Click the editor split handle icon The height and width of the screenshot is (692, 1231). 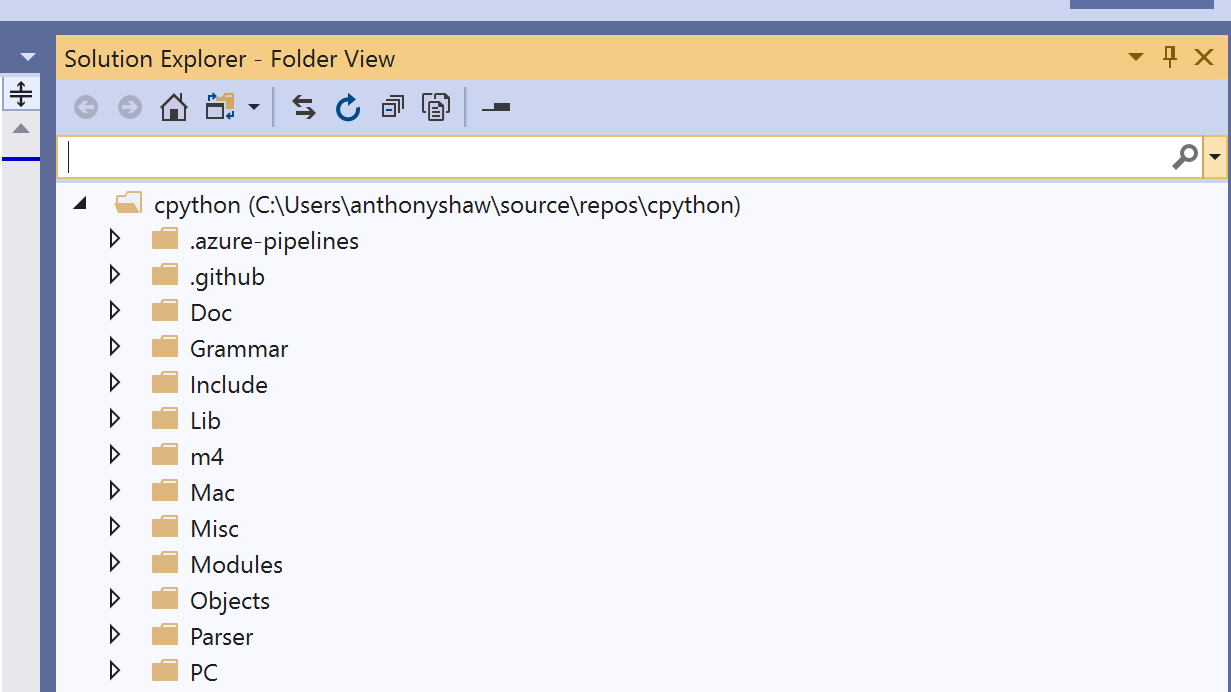(x=20, y=95)
